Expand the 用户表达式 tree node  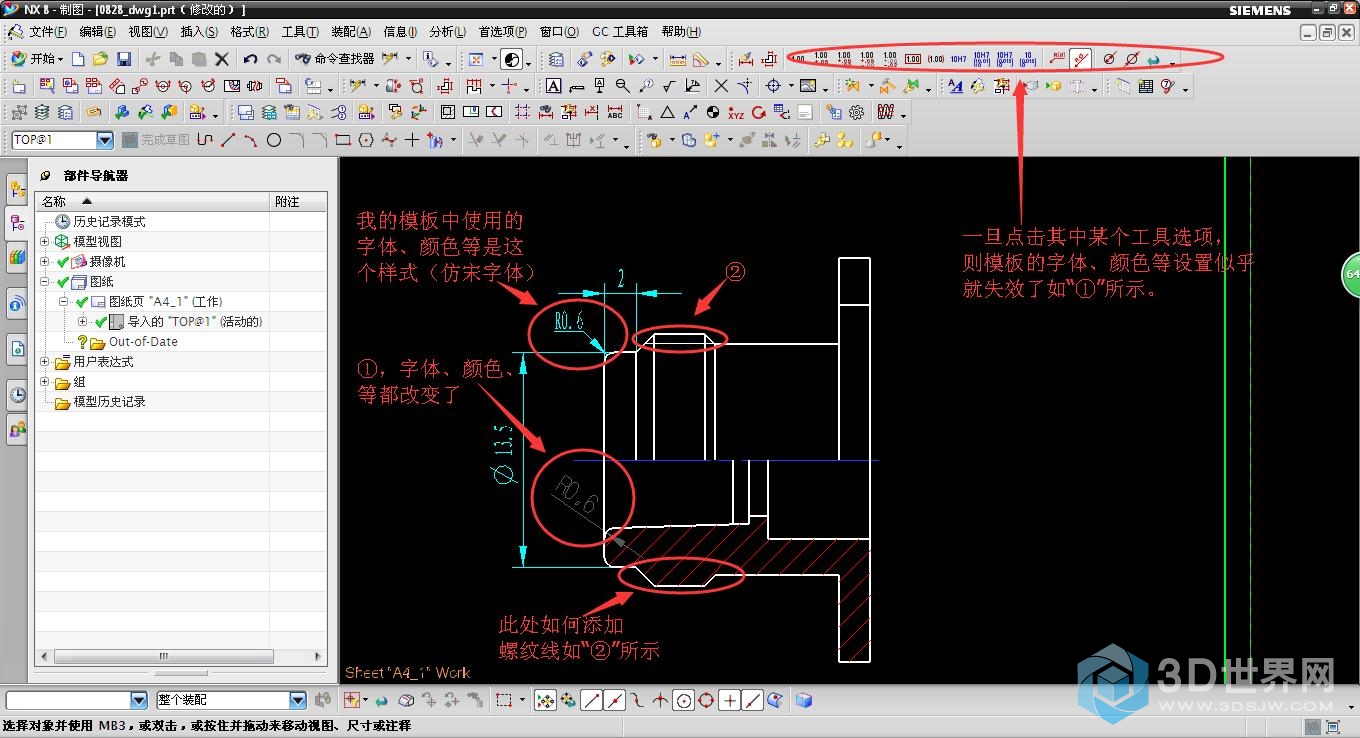44,362
